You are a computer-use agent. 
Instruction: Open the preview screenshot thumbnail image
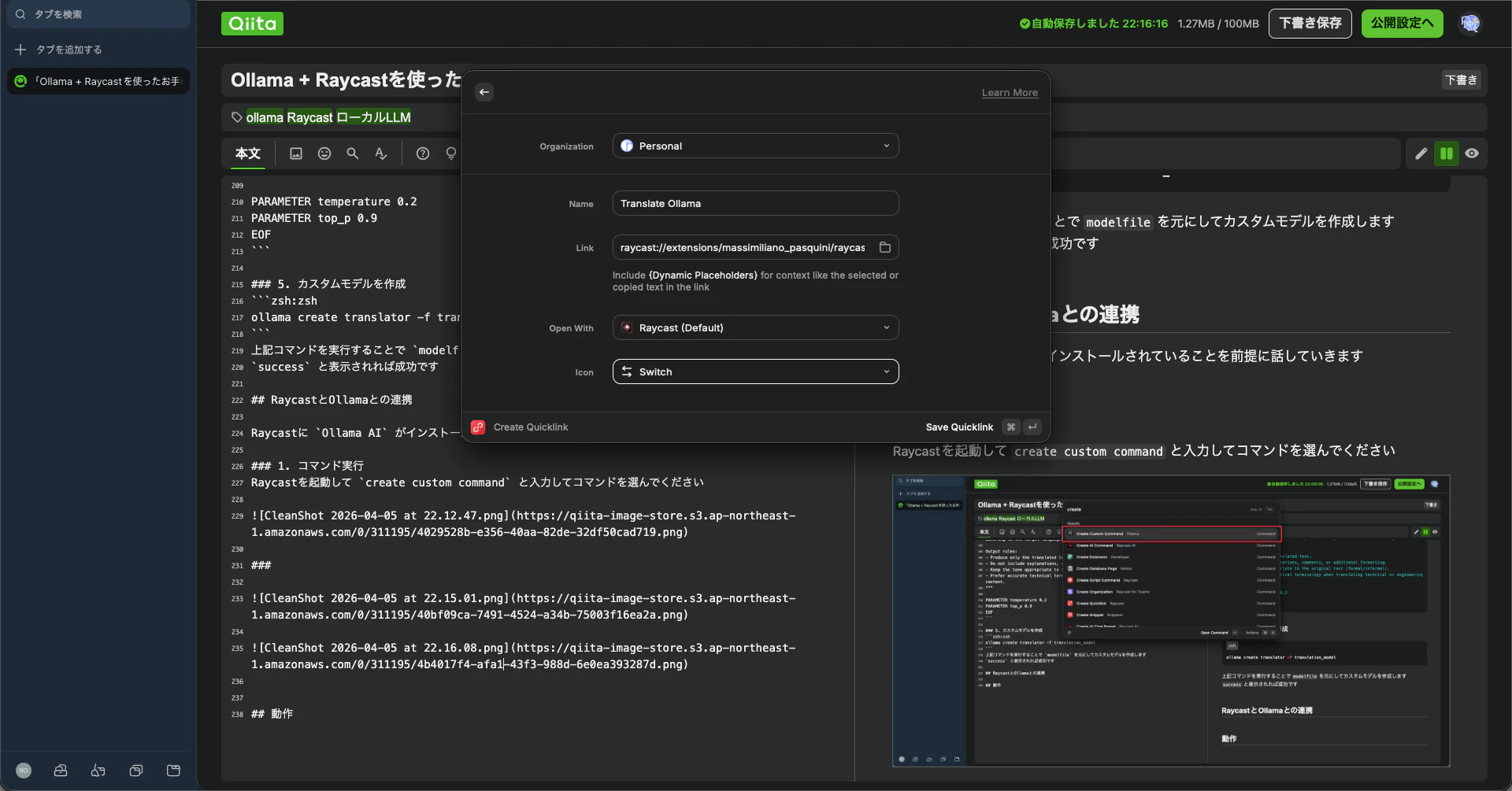point(1171,621)
